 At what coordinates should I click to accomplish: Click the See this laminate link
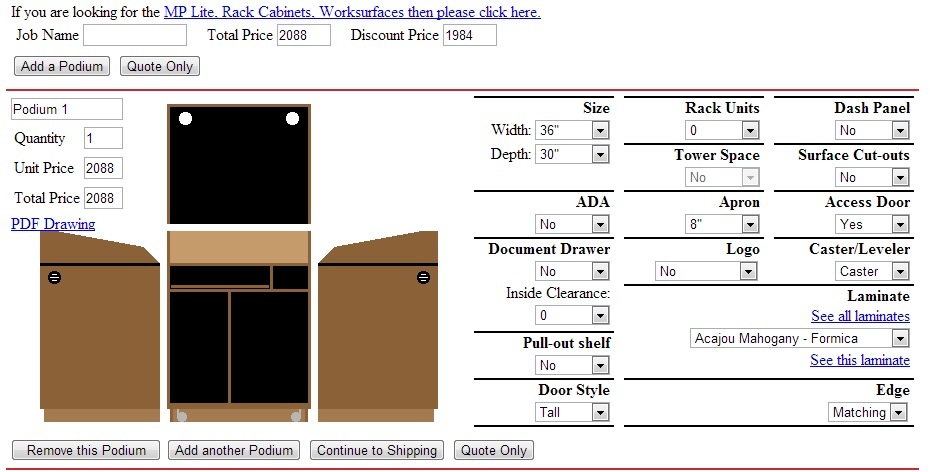click(x=859, y=360)
